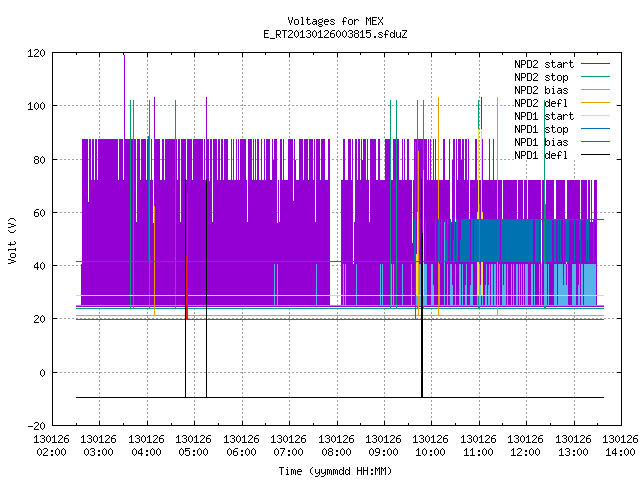Click the red line sample beside NPD1 bias
Viewport: 640px width, 480px height.
pyautogui.click(x=596, y=142)
